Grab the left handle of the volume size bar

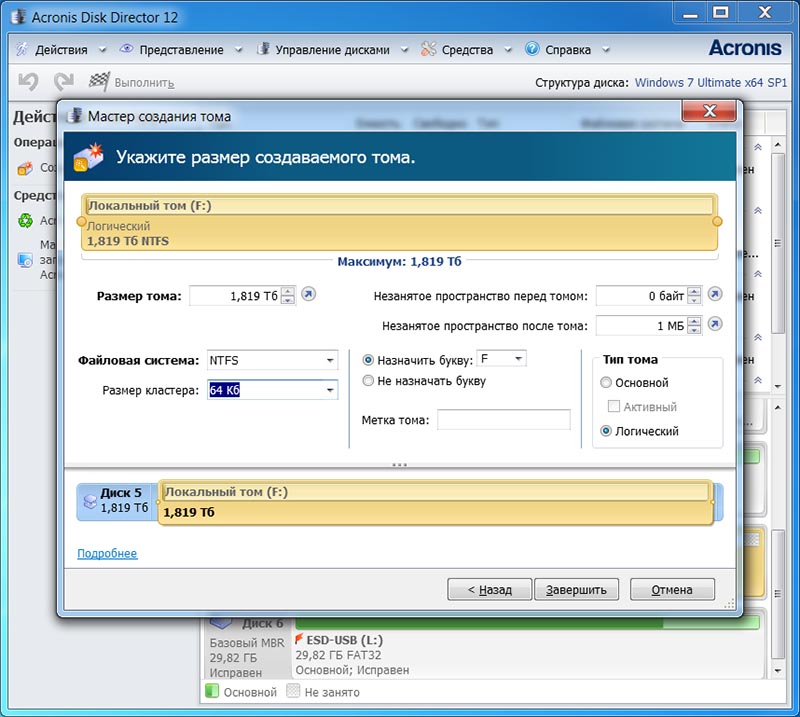coord(81,221)
